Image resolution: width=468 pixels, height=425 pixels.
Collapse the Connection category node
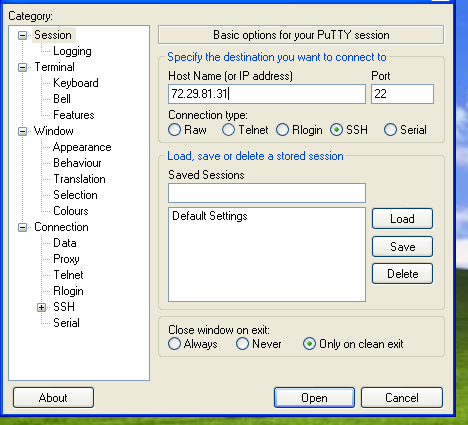22,227
